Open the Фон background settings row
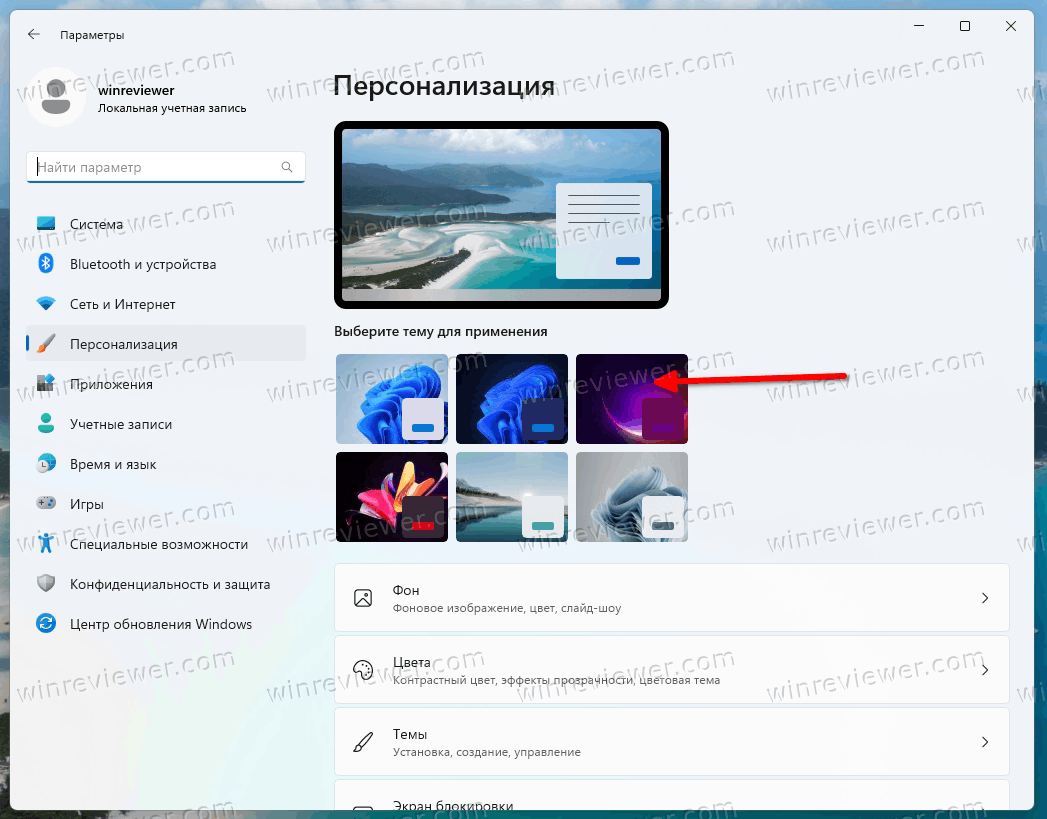 (671, 598)
